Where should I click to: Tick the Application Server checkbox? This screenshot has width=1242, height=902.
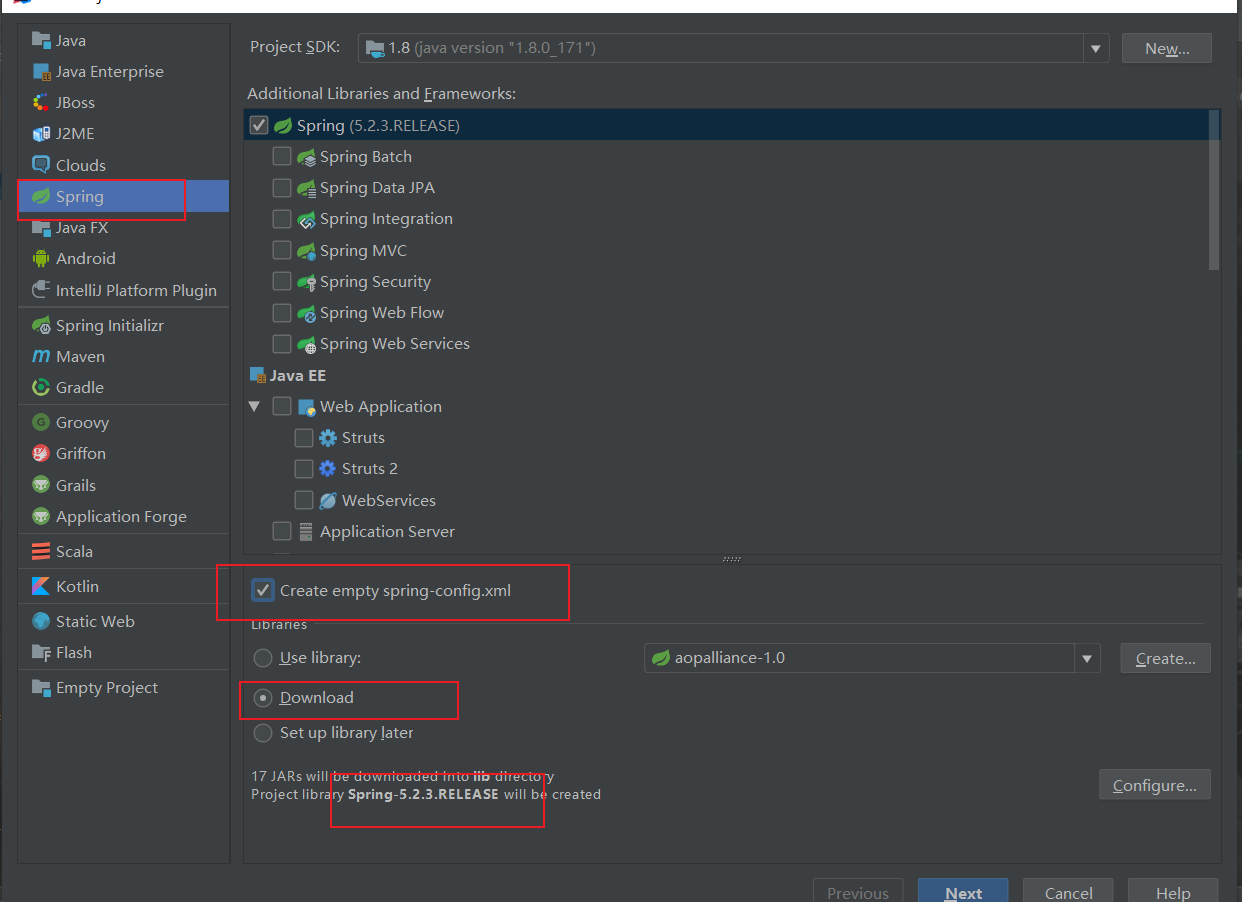click(x=282, y=531)
